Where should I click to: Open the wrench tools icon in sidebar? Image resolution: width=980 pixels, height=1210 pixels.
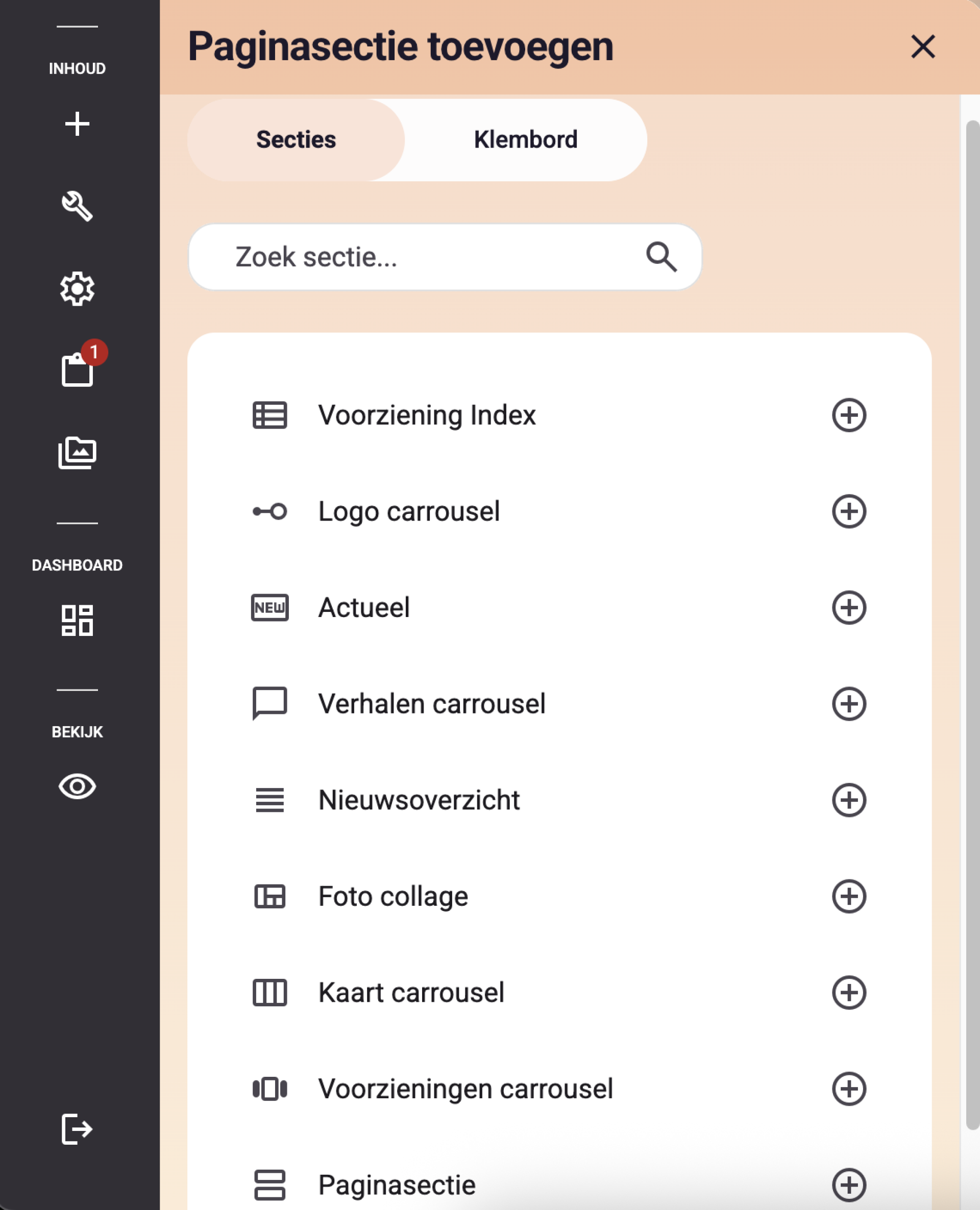[x=77, y=206]
